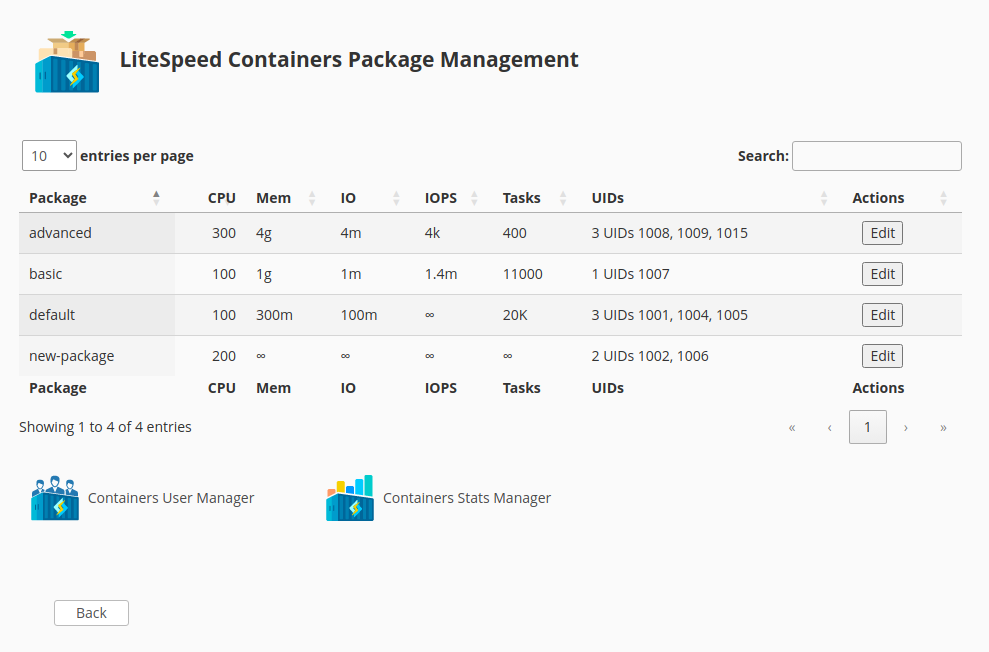Edit the advanced package
The height and width of the screenshot is (652, 989).
click(x=881, y=232)
